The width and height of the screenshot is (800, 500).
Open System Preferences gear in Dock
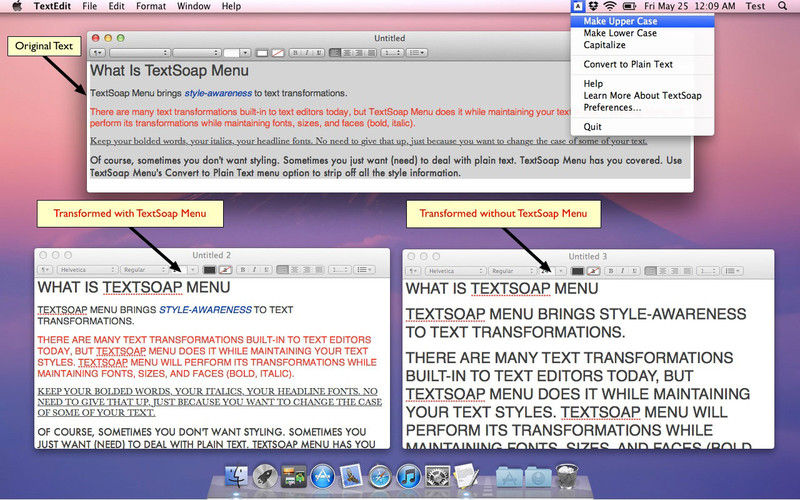[437, 478]
